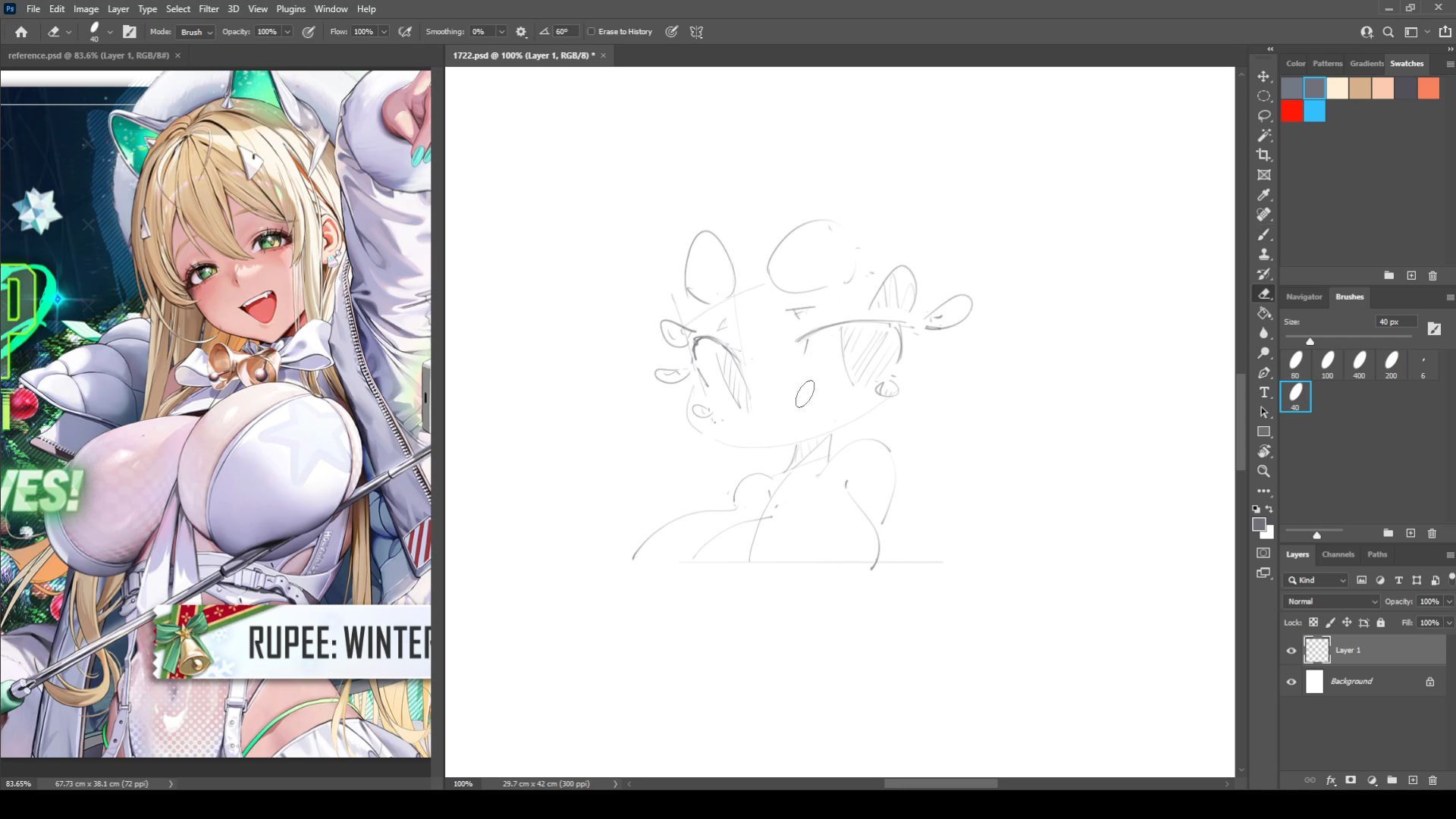
Task: Toggle lock all on layer
Action: [1381, 623]
